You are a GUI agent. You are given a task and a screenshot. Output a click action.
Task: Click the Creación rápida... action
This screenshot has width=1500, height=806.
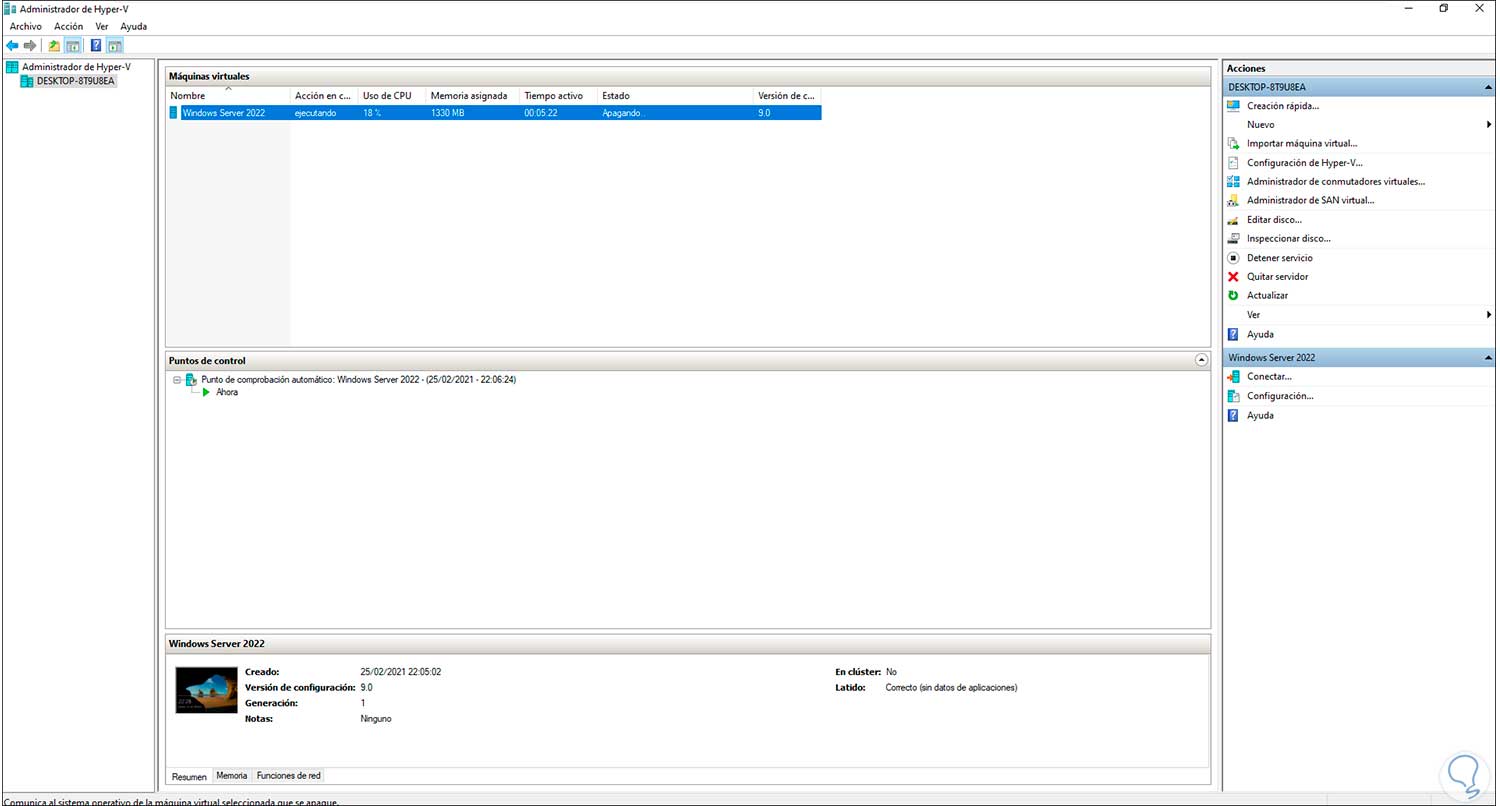point(1283,106)
